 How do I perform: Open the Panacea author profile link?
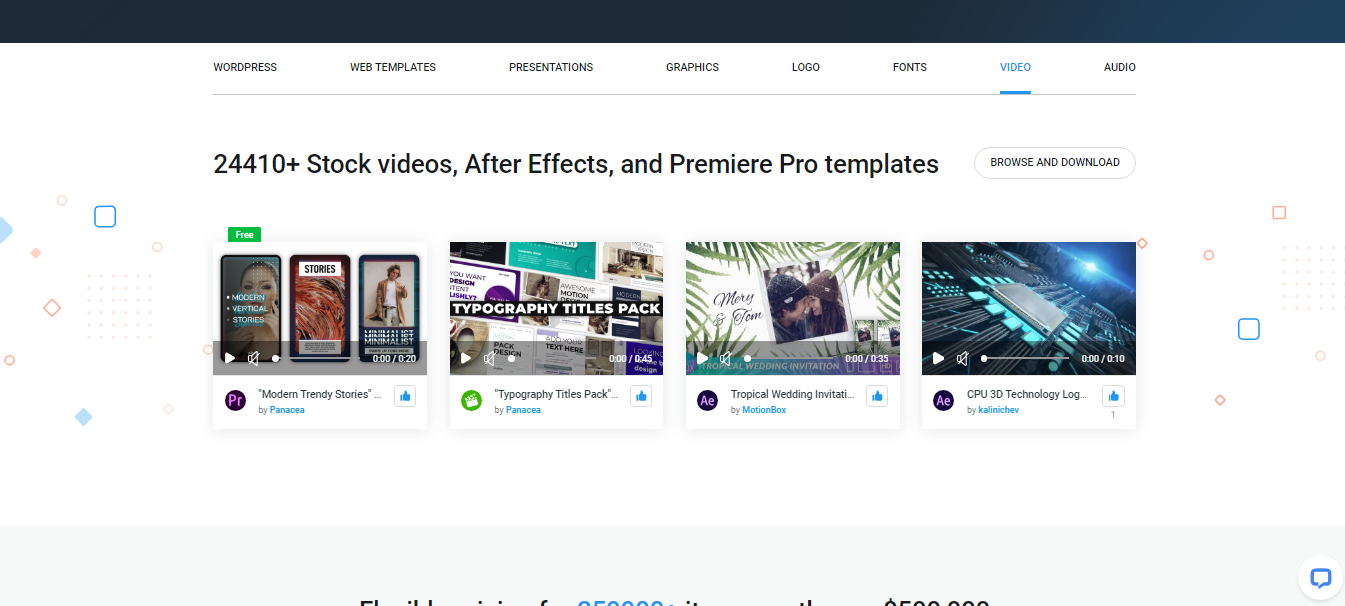(287, 409)
